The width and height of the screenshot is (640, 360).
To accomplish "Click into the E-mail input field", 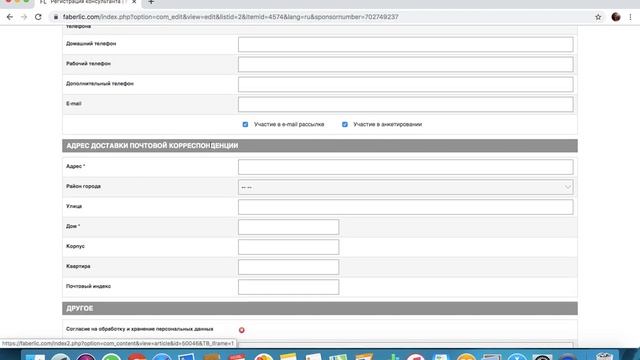I will [x=405, y=104].
